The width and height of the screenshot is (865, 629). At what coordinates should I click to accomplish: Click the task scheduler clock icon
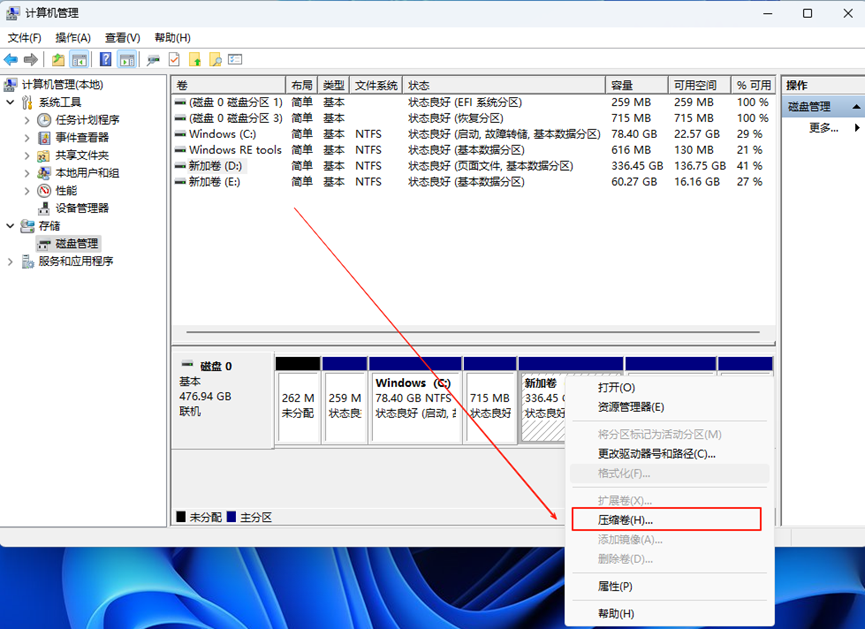(44, 120)
